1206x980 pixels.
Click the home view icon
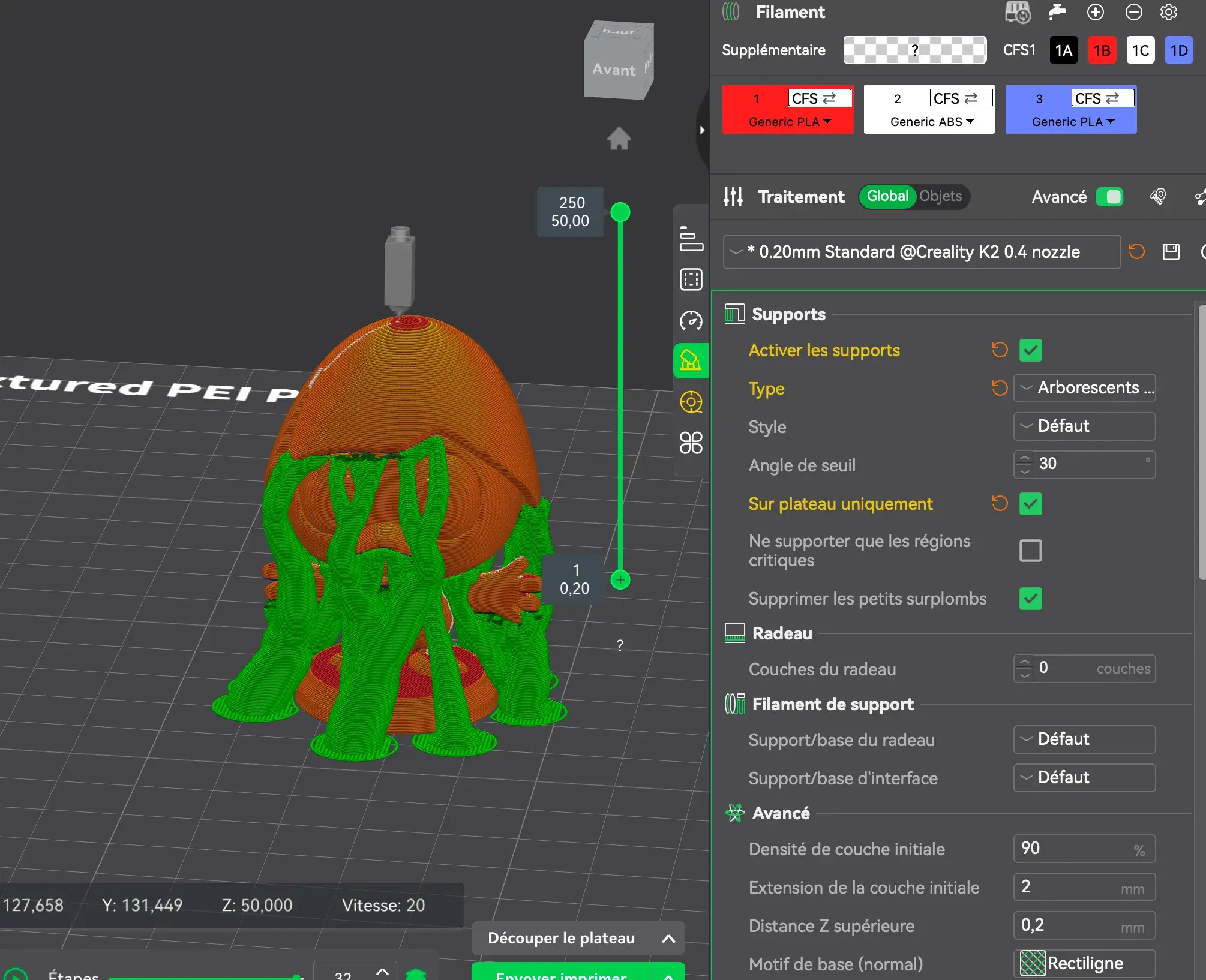[619, 139]
